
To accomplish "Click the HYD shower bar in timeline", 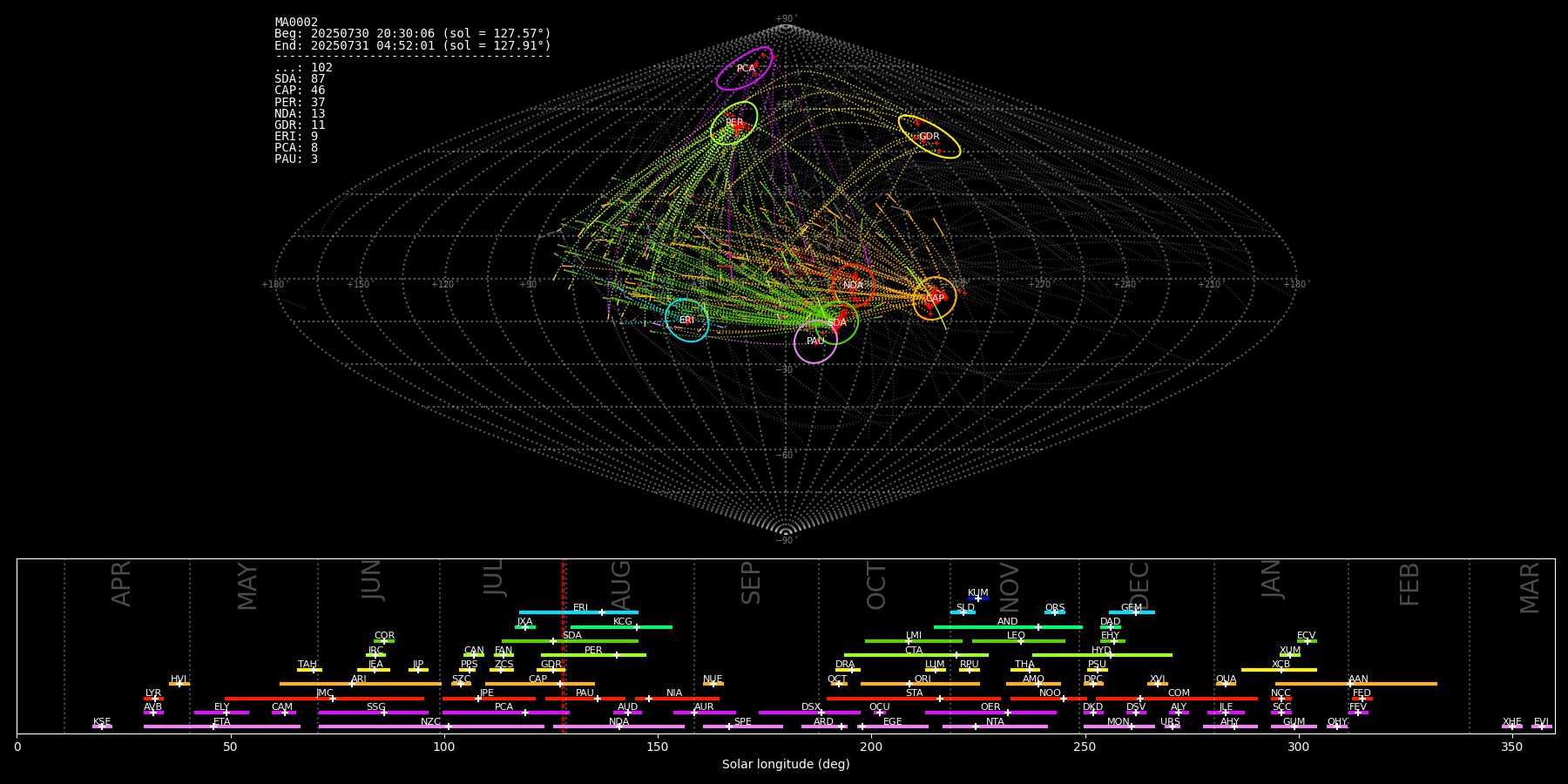I will click(x=1102, y=655).
